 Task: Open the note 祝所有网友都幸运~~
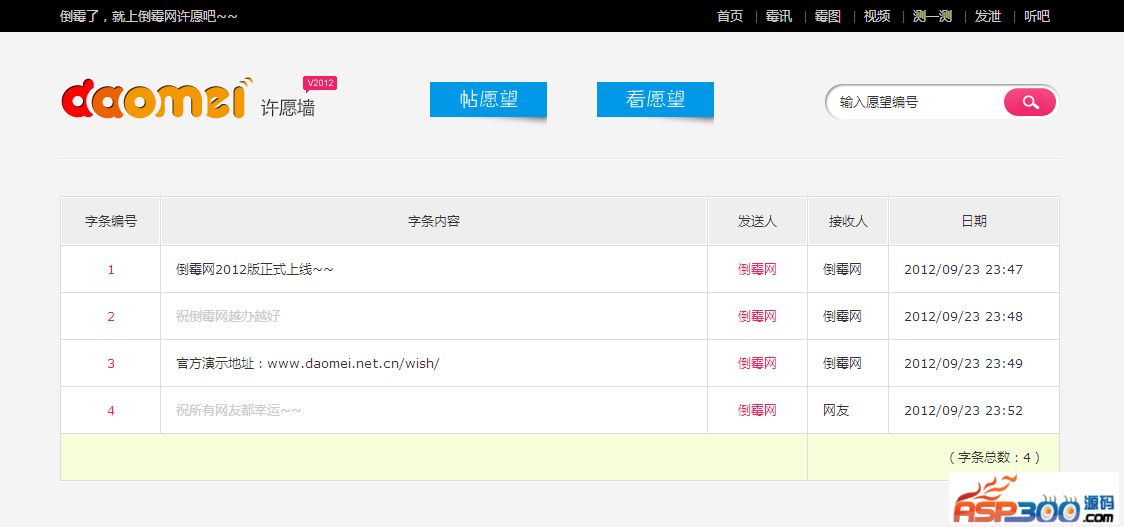pyautogui.click(x=239, y=411)
